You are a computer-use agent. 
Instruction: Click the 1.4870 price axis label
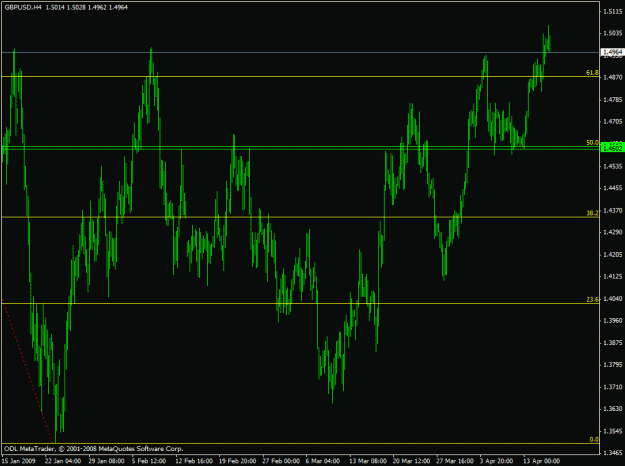pyautogui.click(x=613, y=78)
